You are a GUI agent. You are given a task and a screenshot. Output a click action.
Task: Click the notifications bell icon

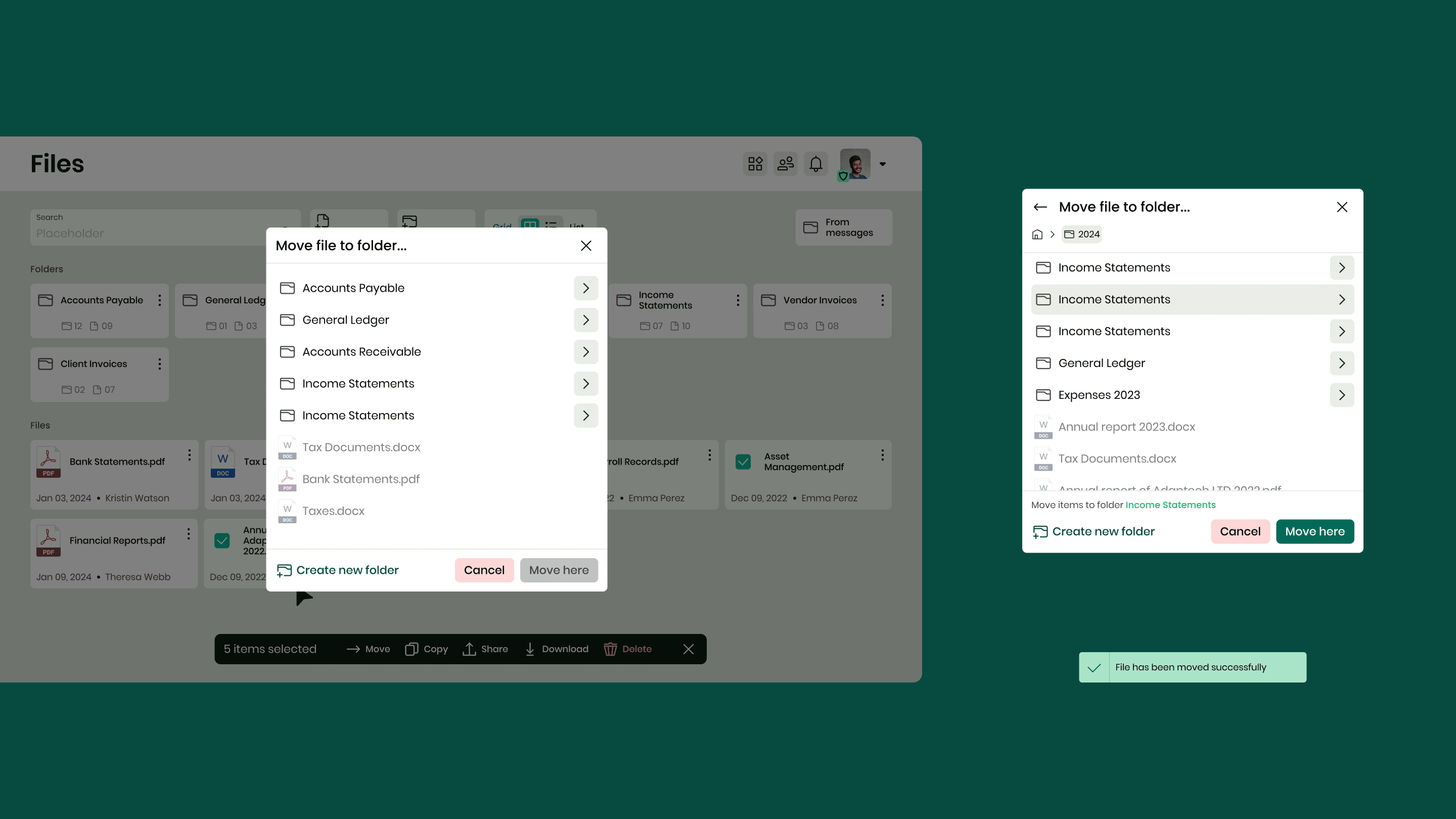point(815,164)
